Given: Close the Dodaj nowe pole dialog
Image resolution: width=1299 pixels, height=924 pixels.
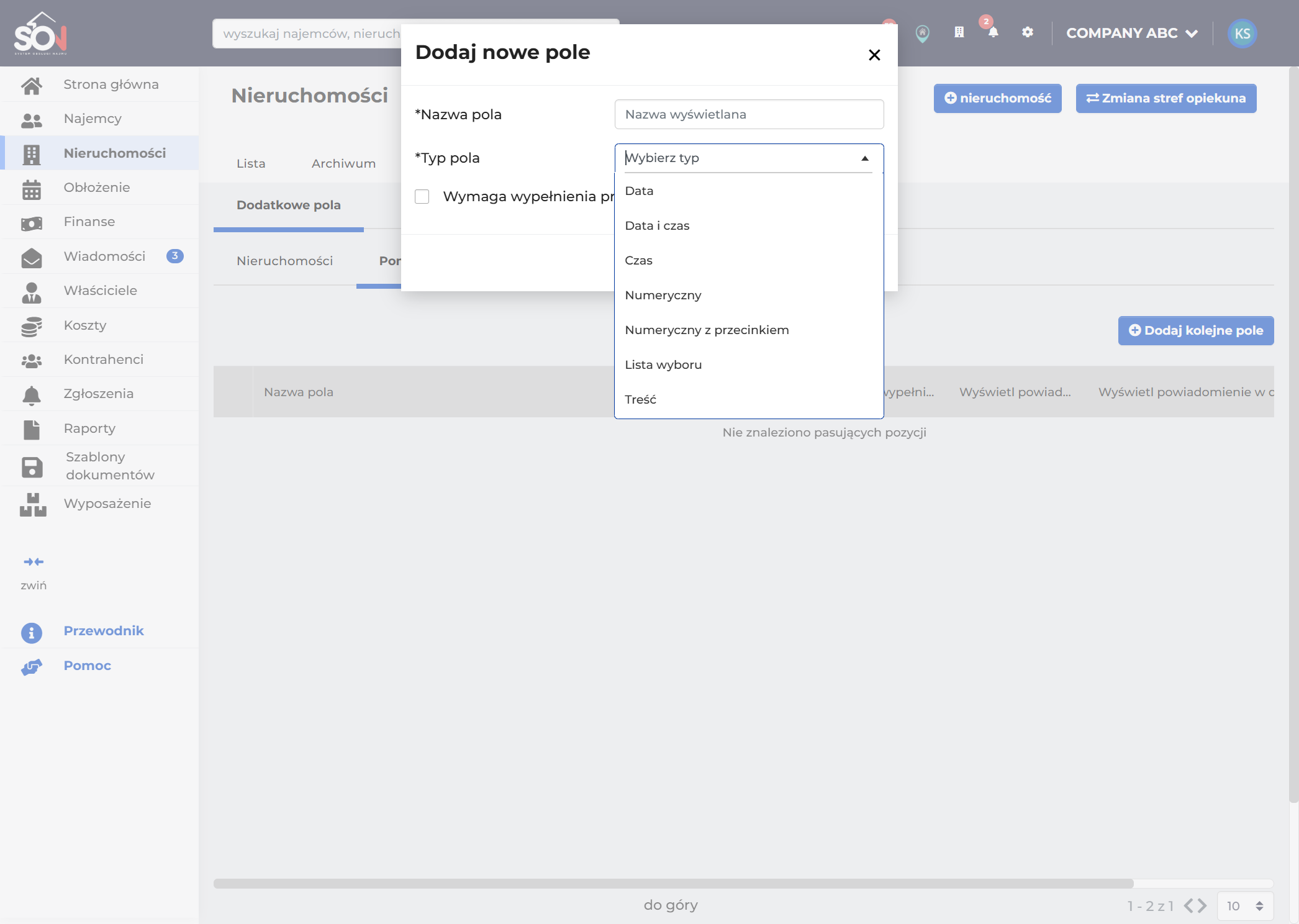Looking at the screenshot, I should (874, 55).
